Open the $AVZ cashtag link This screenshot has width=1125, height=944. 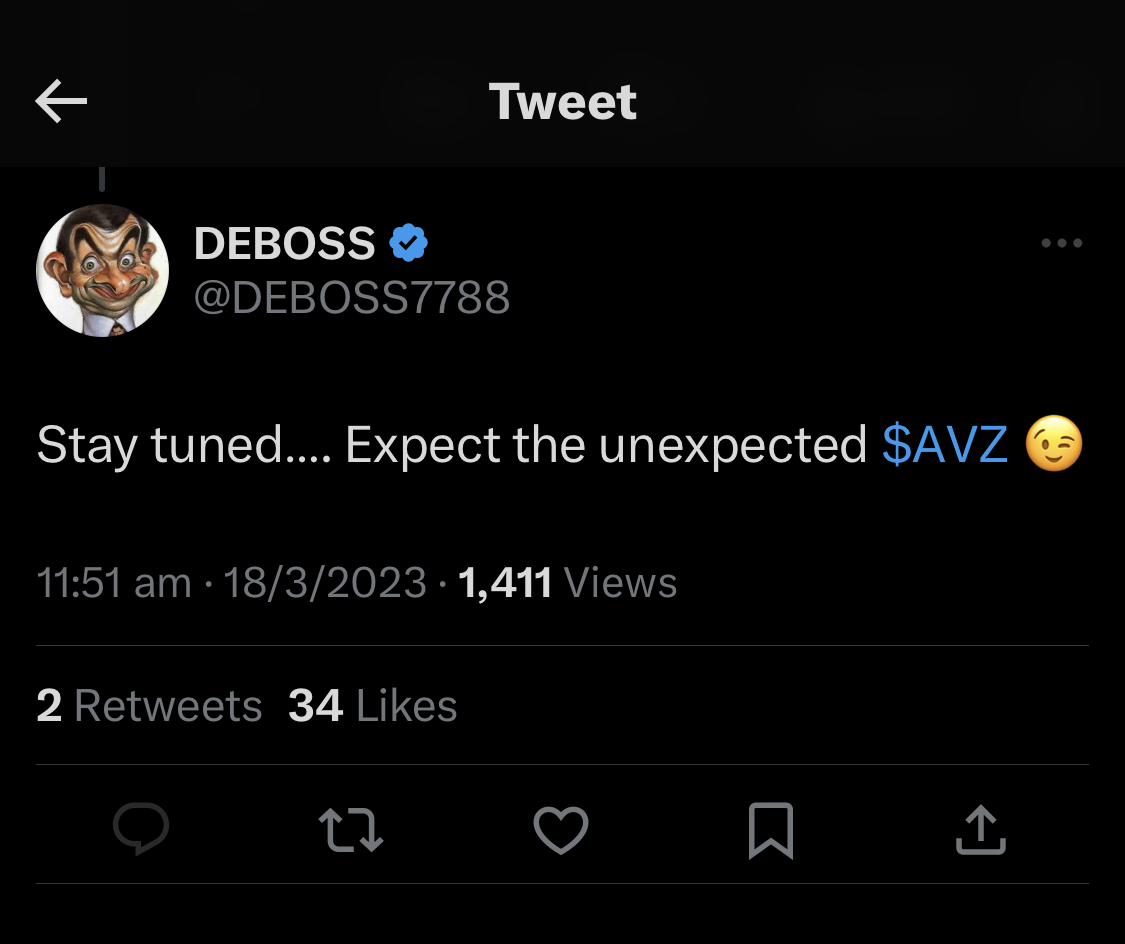(x=945, y=445)
